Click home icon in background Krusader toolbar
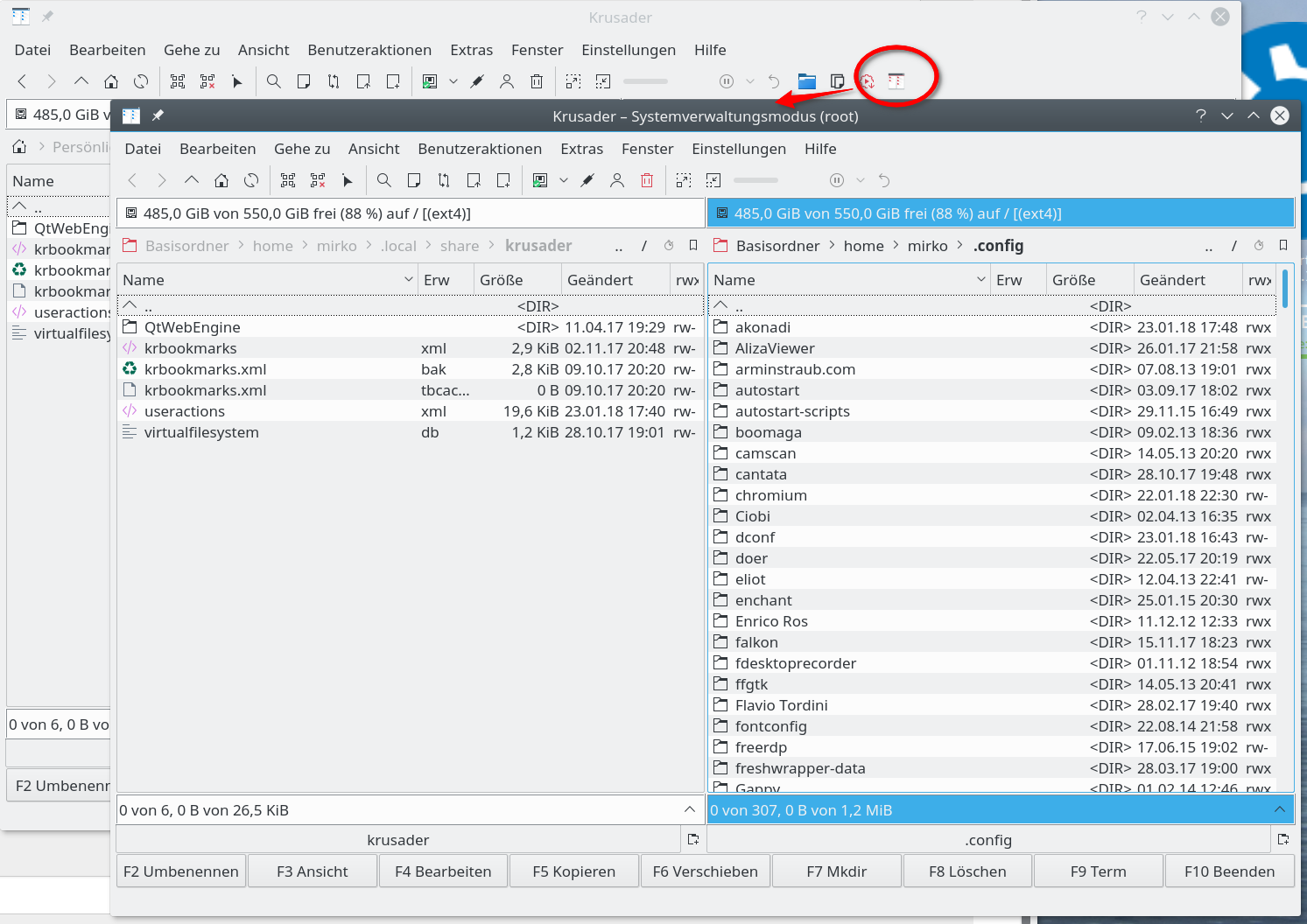1307x924 pixels. (x=111, y=81)
